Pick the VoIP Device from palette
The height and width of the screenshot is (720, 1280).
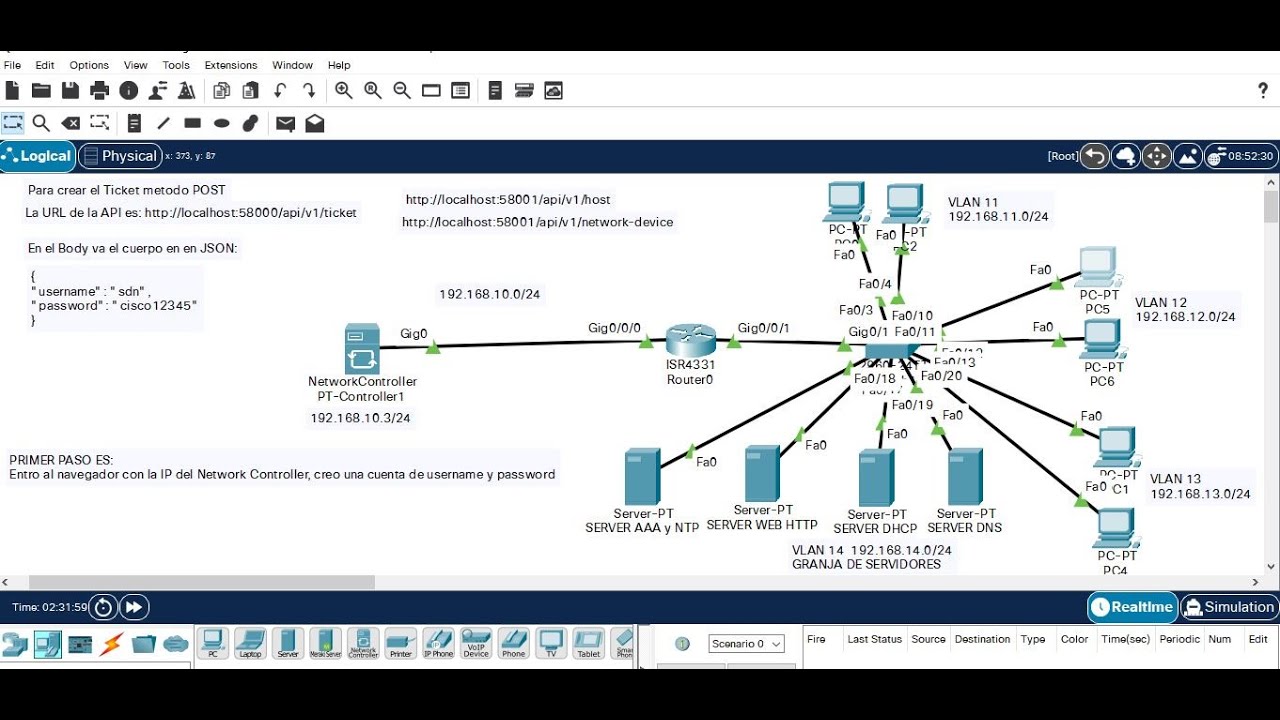click(x=476, y=643)
